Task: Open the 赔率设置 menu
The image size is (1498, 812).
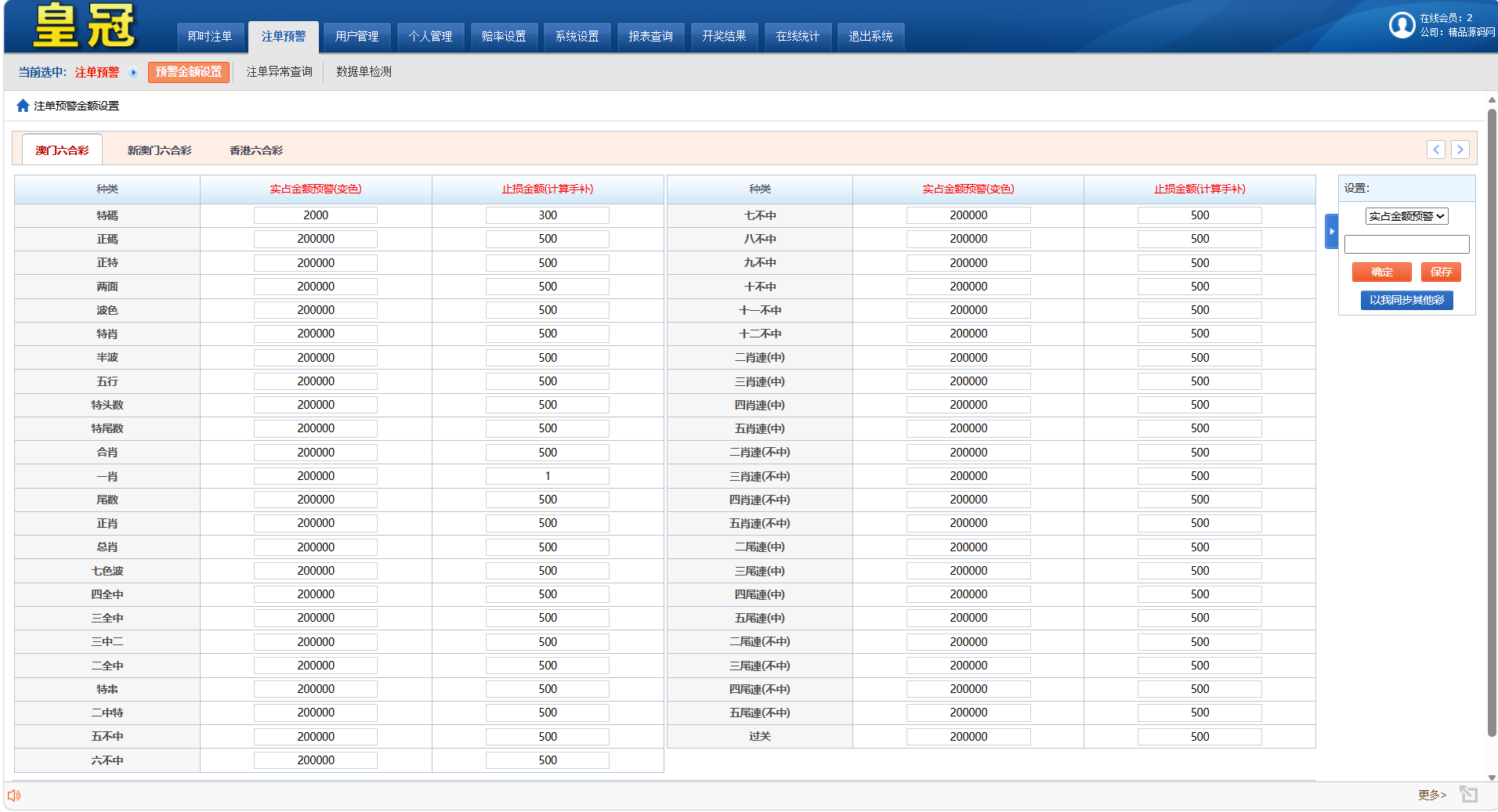Action: pos(504,37)
